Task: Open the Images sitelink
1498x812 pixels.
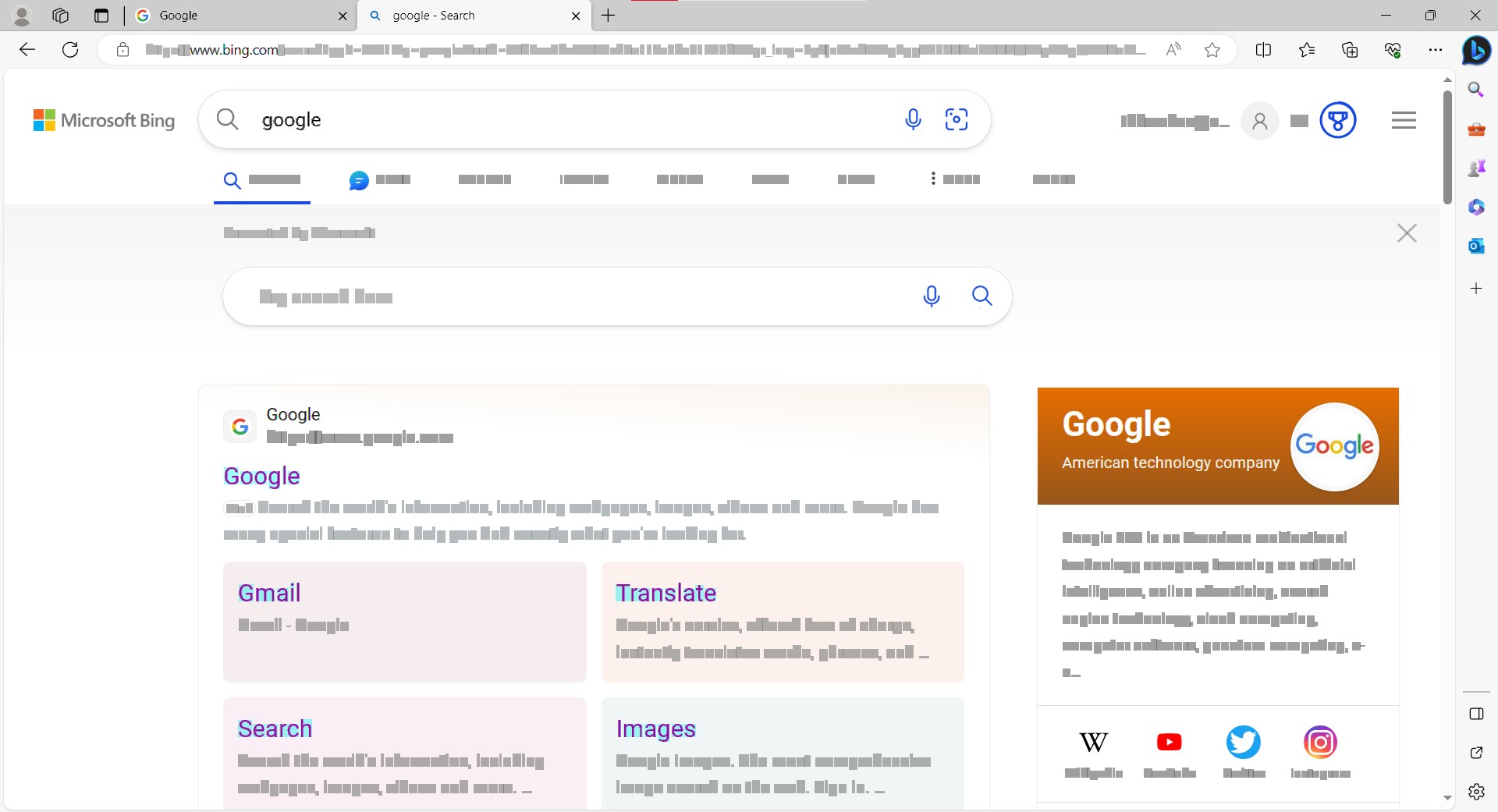Action: (655, 729)
